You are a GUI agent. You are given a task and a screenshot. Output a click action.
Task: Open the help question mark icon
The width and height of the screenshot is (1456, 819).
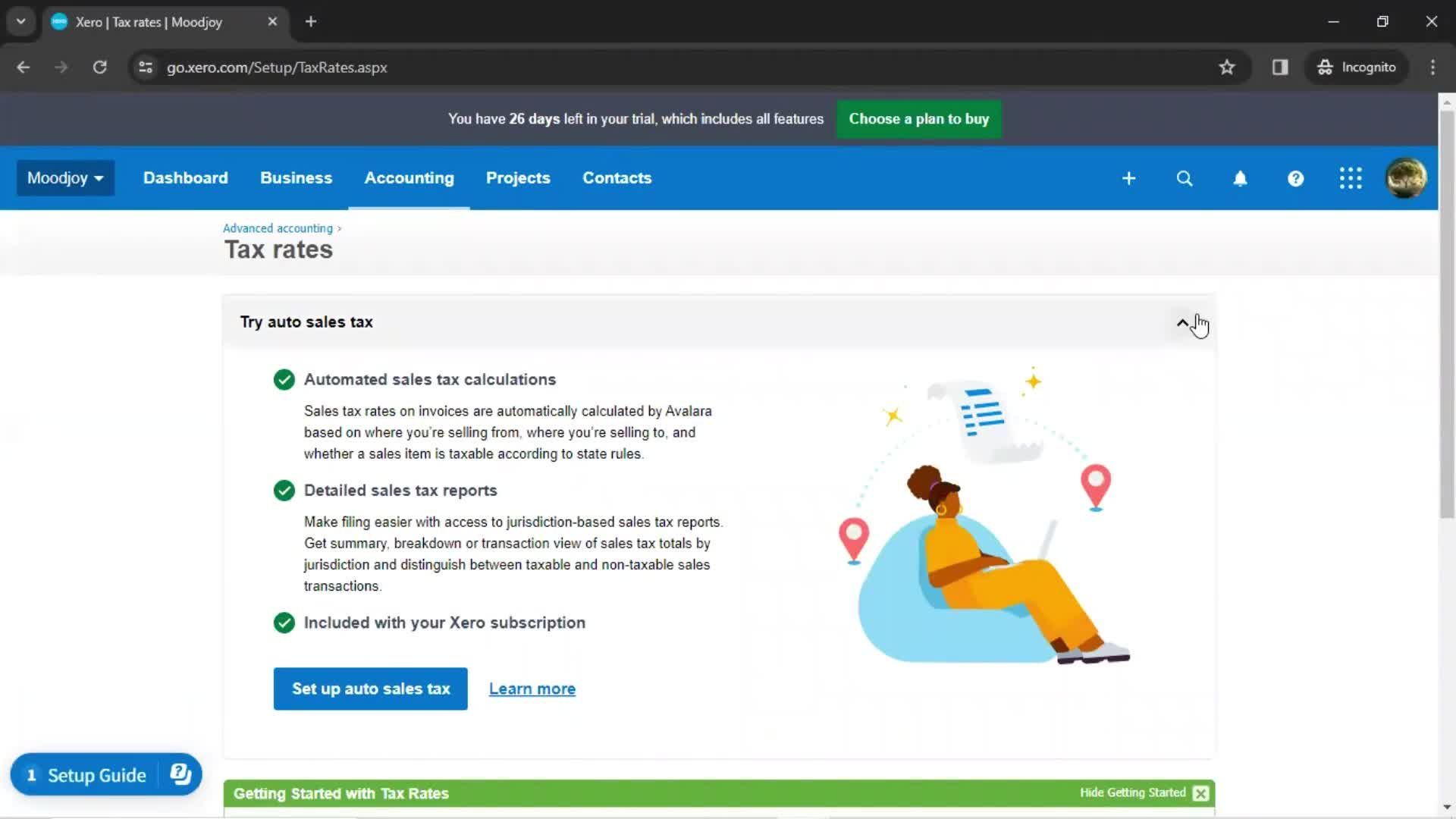1295,178
